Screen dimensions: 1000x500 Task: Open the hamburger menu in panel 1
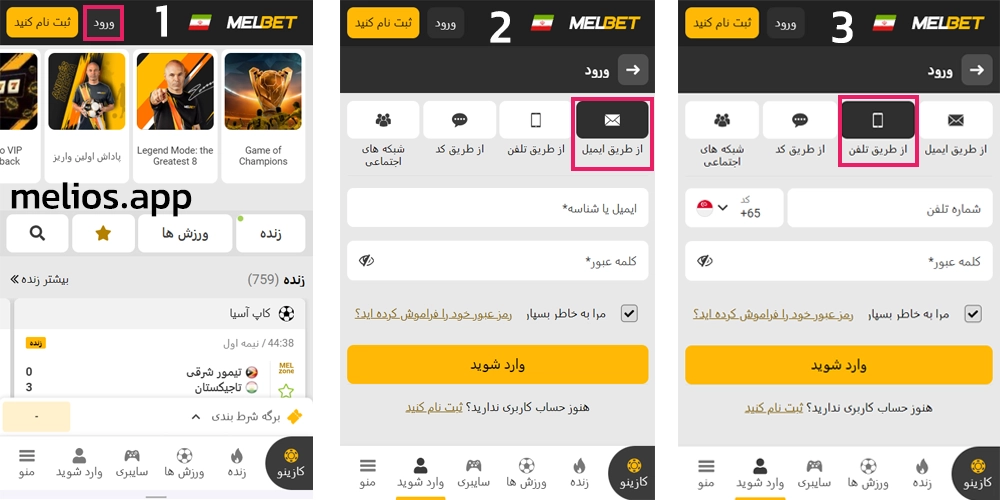(x=27, y=464)
